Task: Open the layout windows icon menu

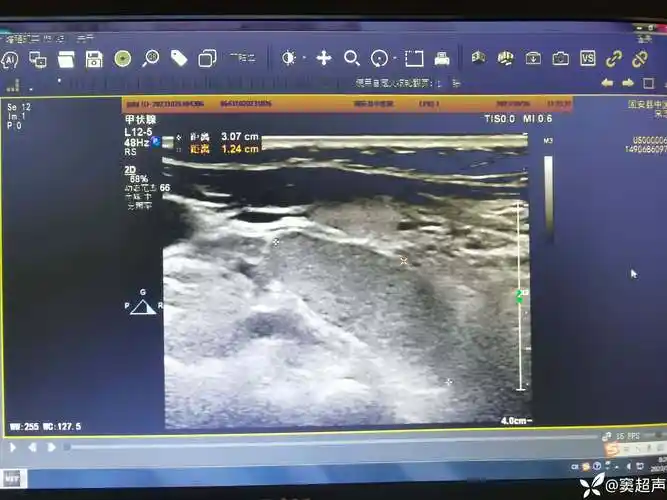Action: [x=207, y=58]
